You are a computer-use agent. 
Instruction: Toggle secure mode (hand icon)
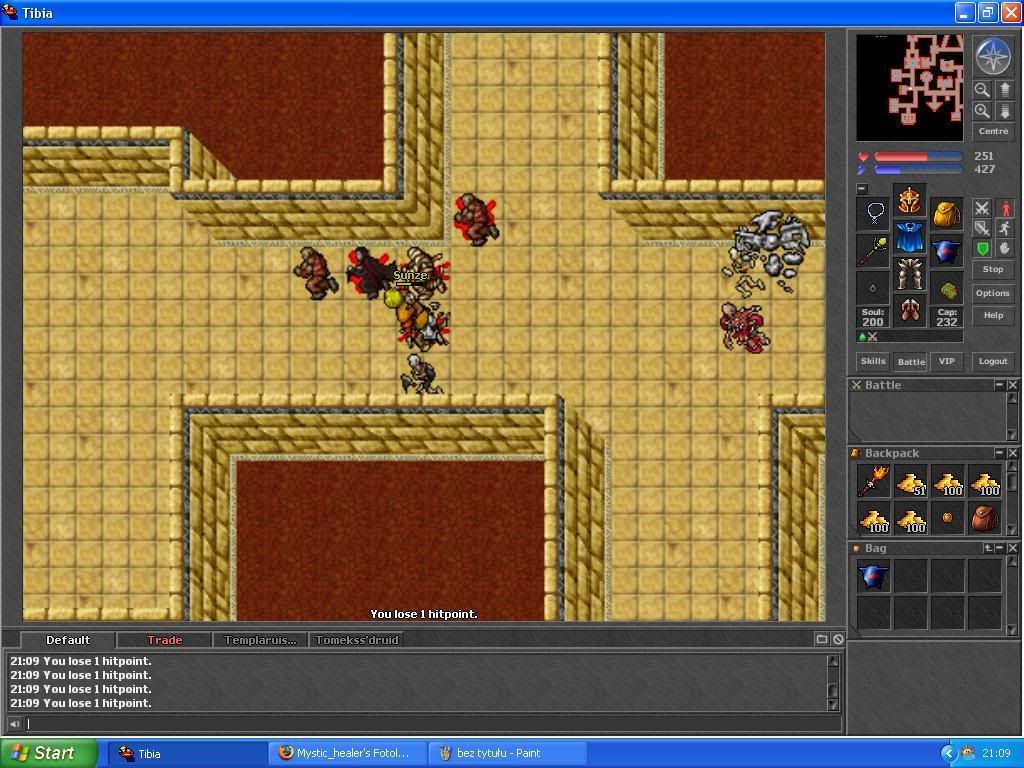click(1005, 249)
